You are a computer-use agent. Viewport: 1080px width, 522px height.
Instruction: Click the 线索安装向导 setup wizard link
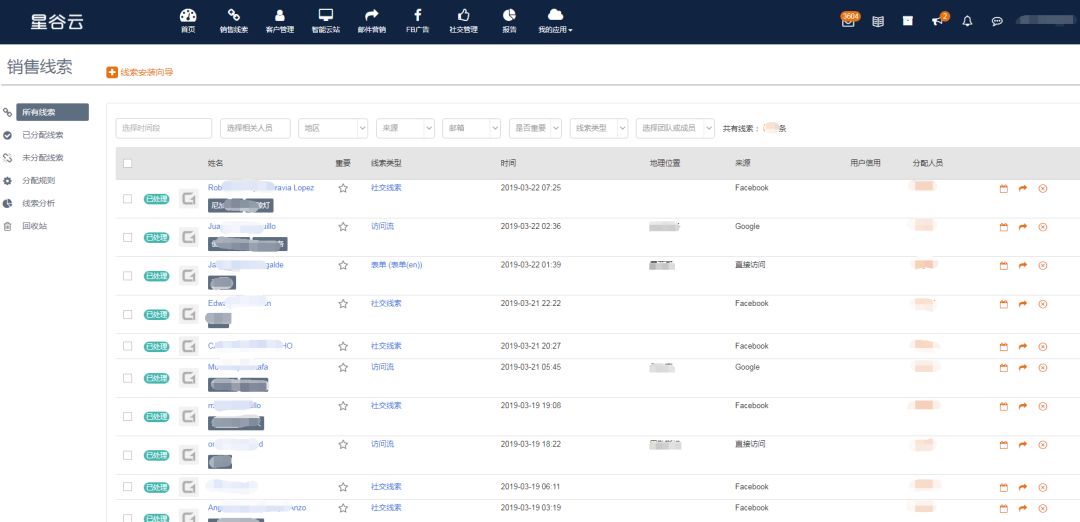(141, 72)
